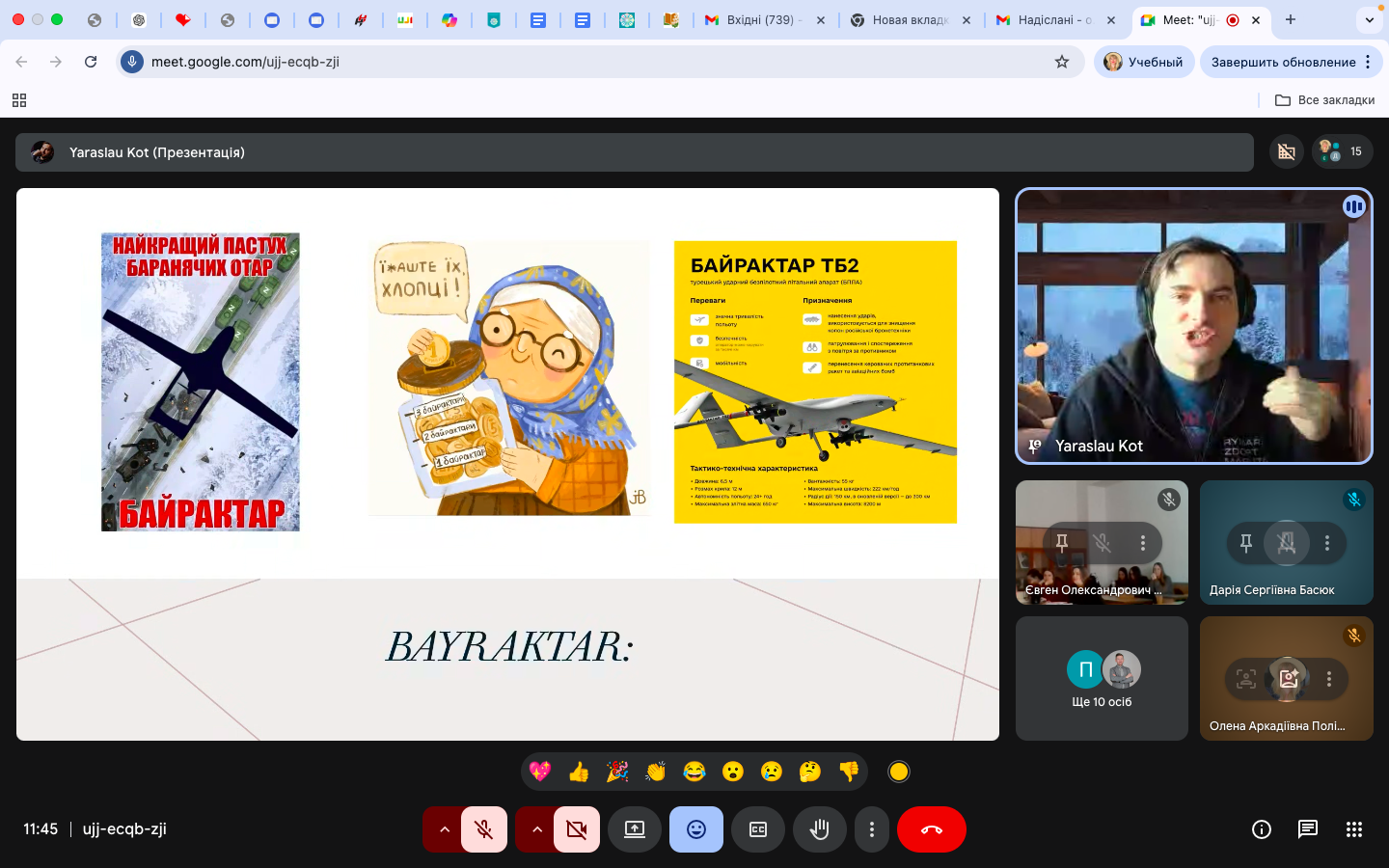The width and height of the screenshot is (1389, 868).
Task: Pick the yellow emoji skin tone swatch
Action: pyautogui.click(x=898, y=772)
